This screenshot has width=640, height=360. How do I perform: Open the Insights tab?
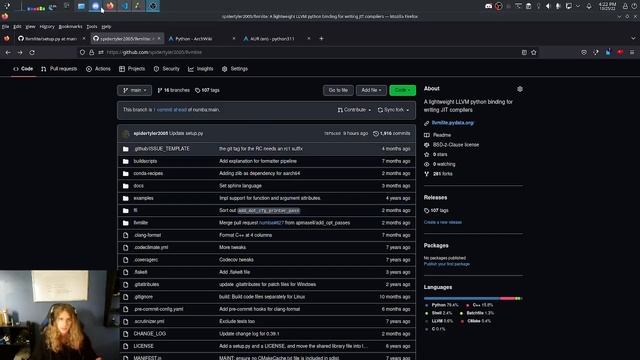pyautogui.click(x=200, y=69)
